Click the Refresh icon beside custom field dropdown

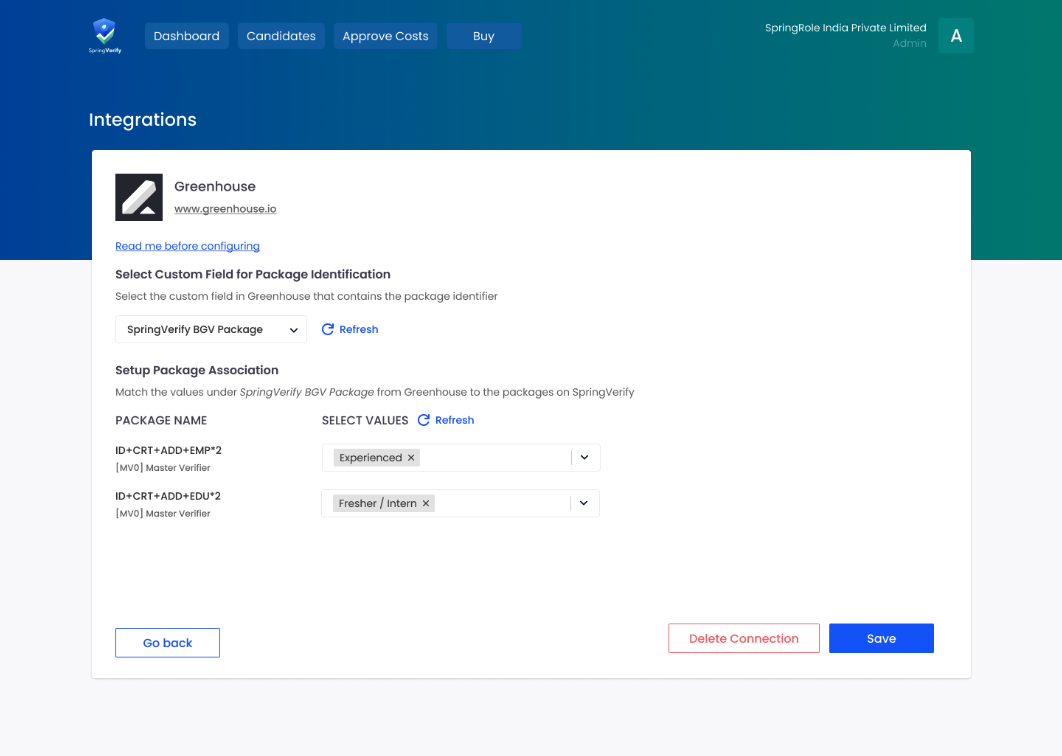pyautogui.click(x=328, y=329)
